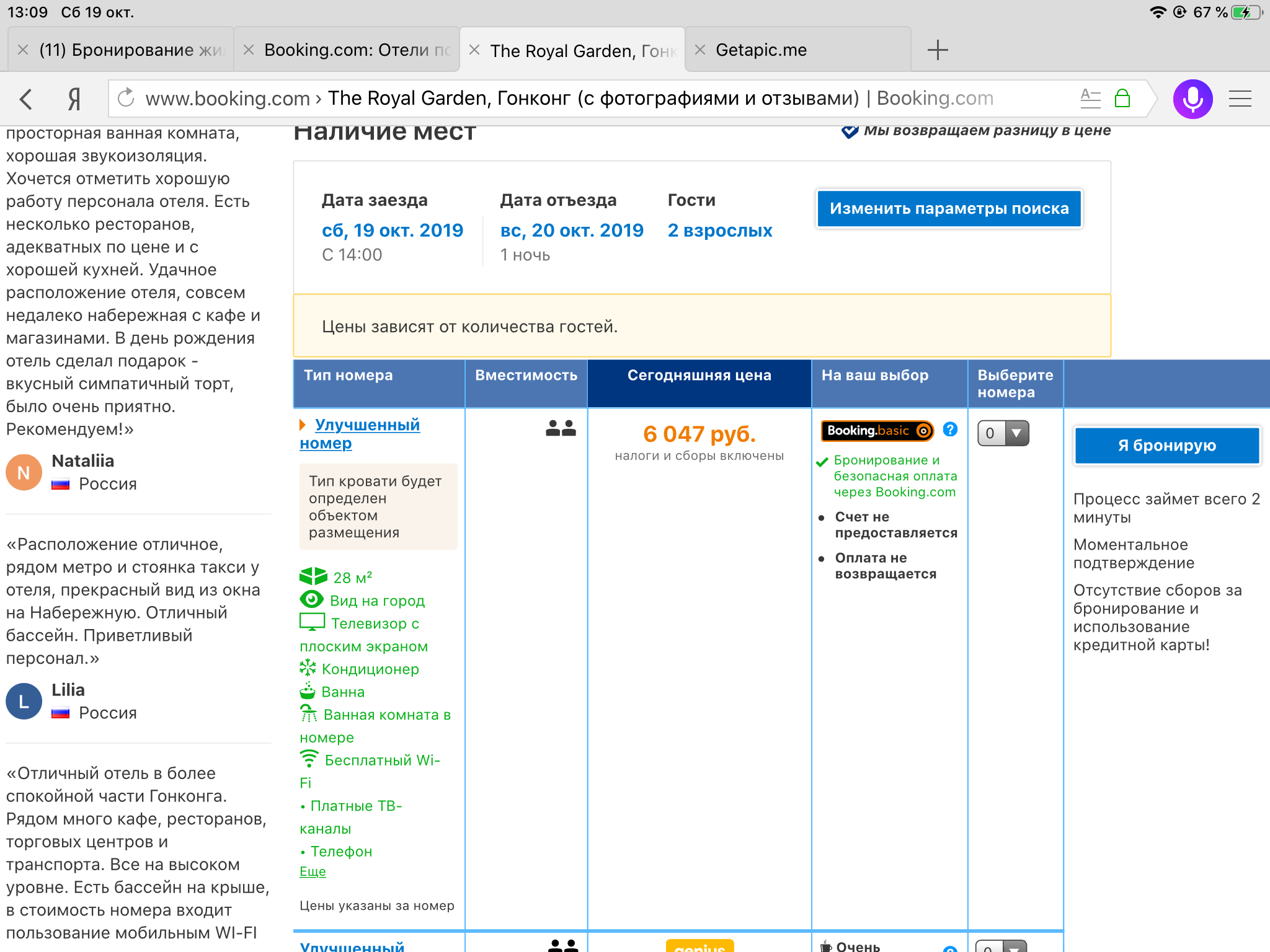Activate the purple Alice voice microphone
Screen dimensions: 1270x952
pyautogui.click(x=1192, y=99)
